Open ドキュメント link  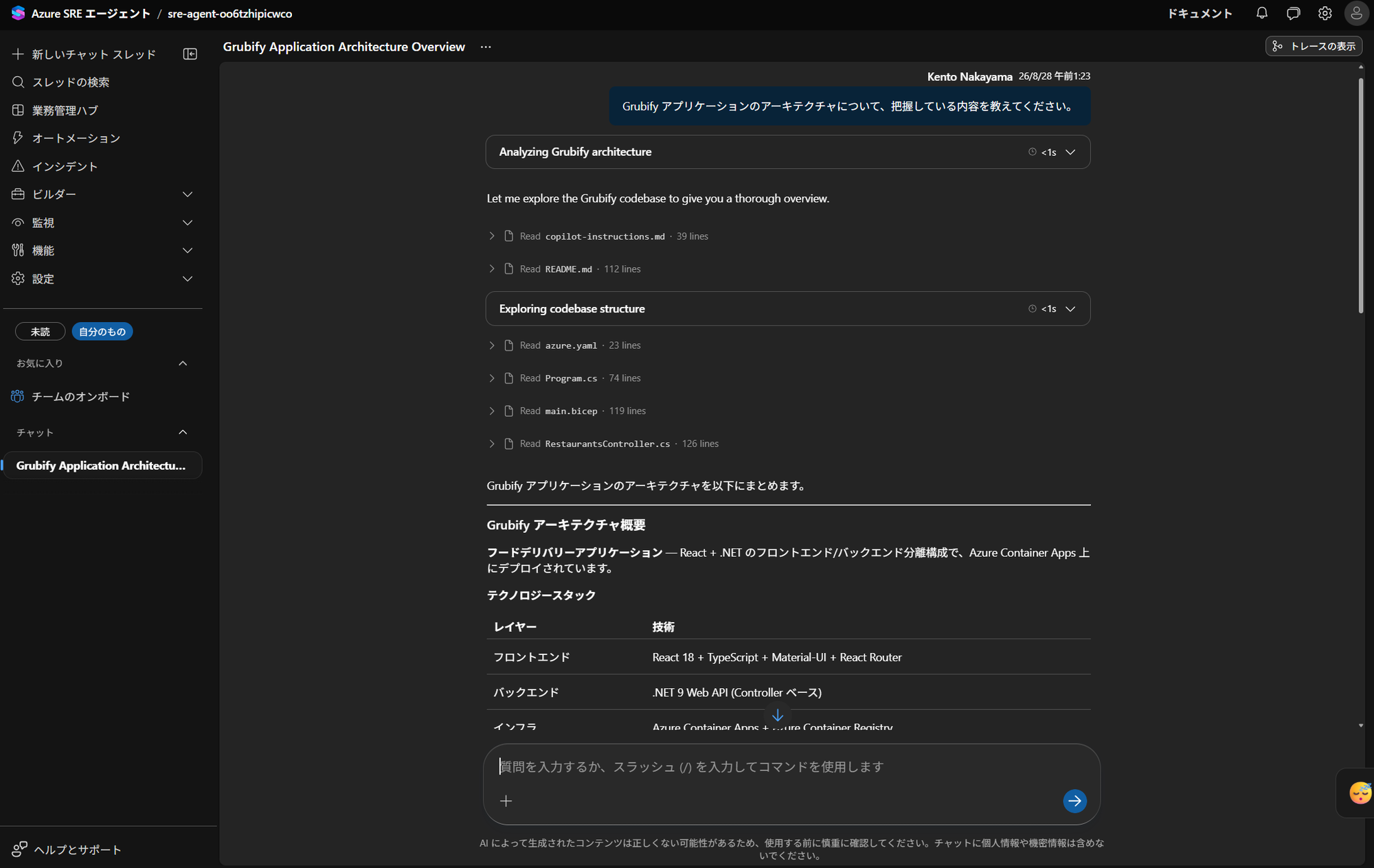[1200, 13]
